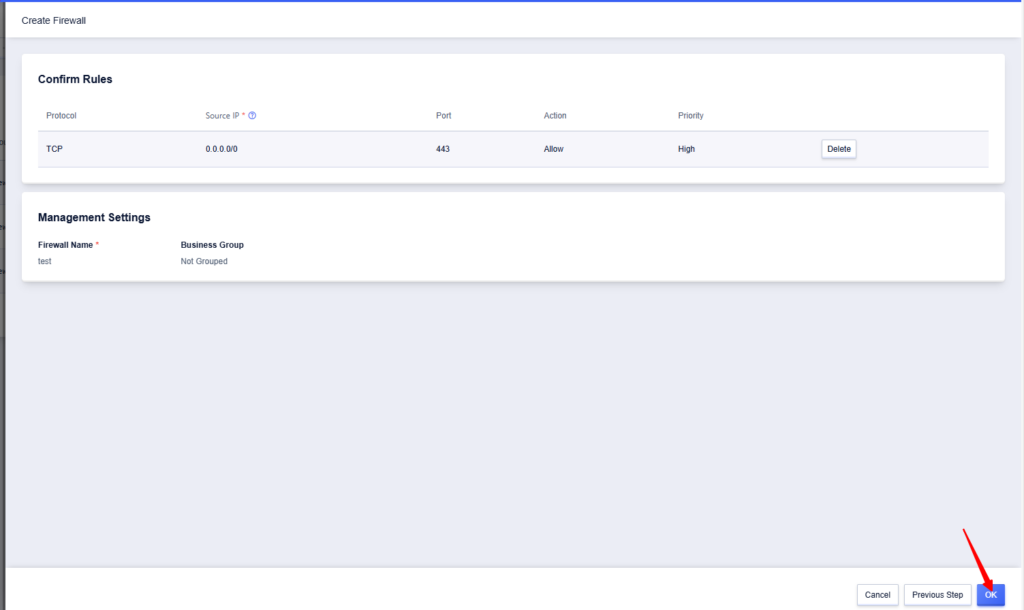Click the Create Firewall title
1024x610 pixels.
point(54,20)
